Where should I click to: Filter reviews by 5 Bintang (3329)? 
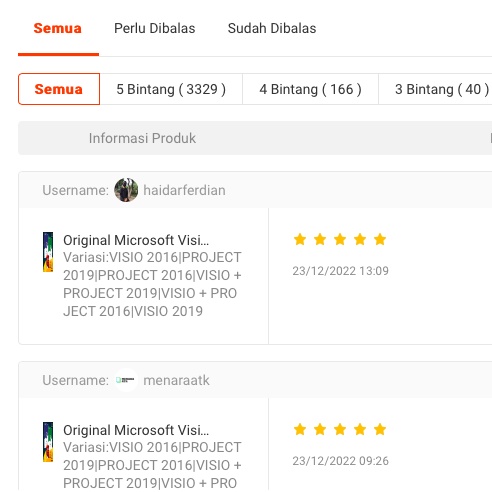tap(171, 89)
